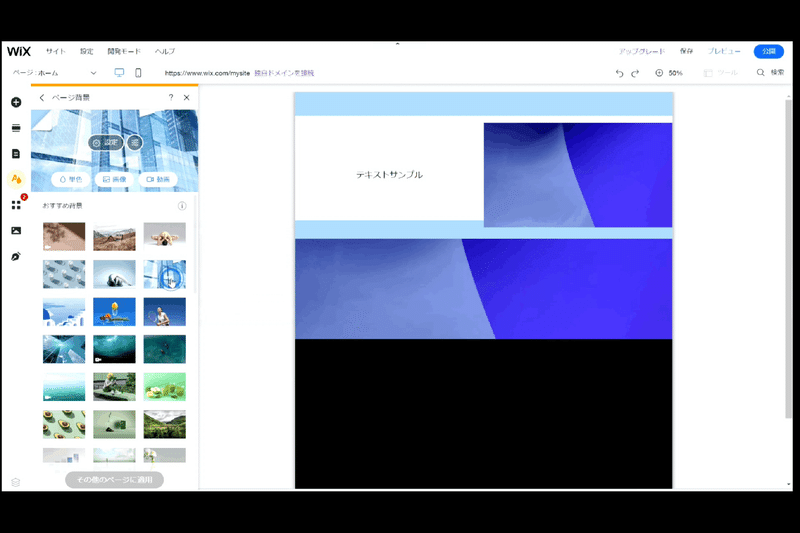Click the blue 公開 publish button
Screen dimensions: 800x533
tap(769, 51)
